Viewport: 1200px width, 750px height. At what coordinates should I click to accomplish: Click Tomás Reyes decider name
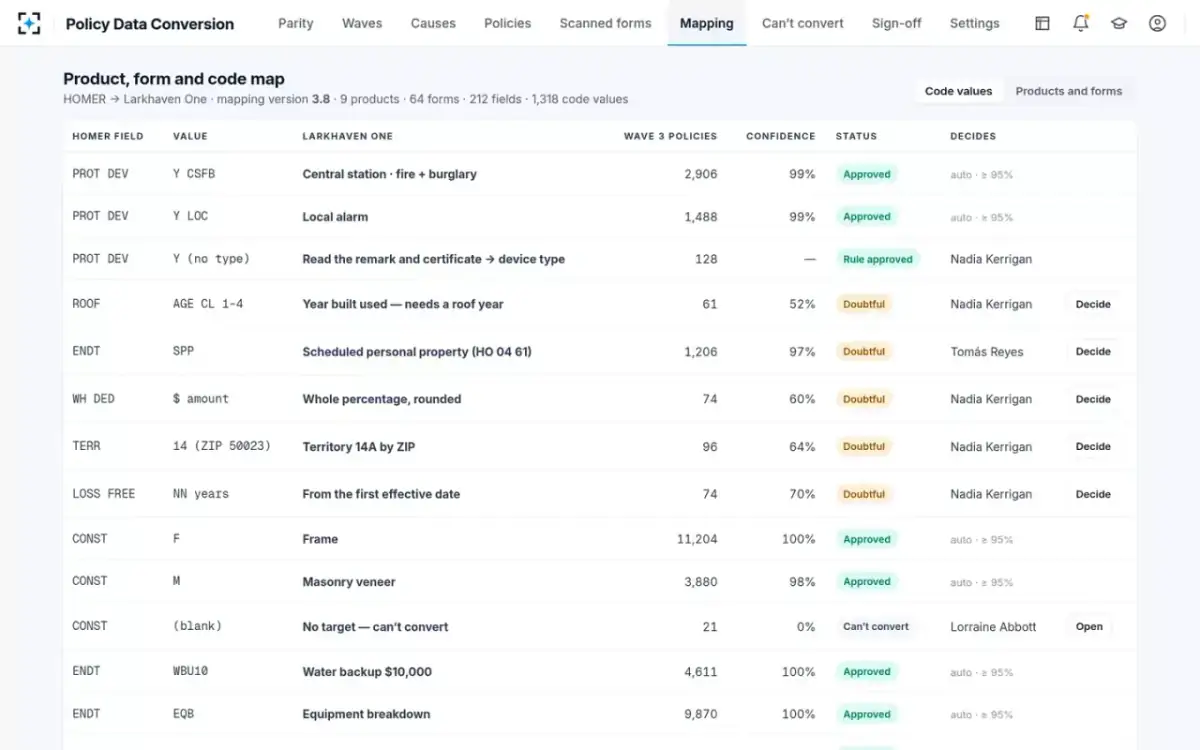(987, 352)
